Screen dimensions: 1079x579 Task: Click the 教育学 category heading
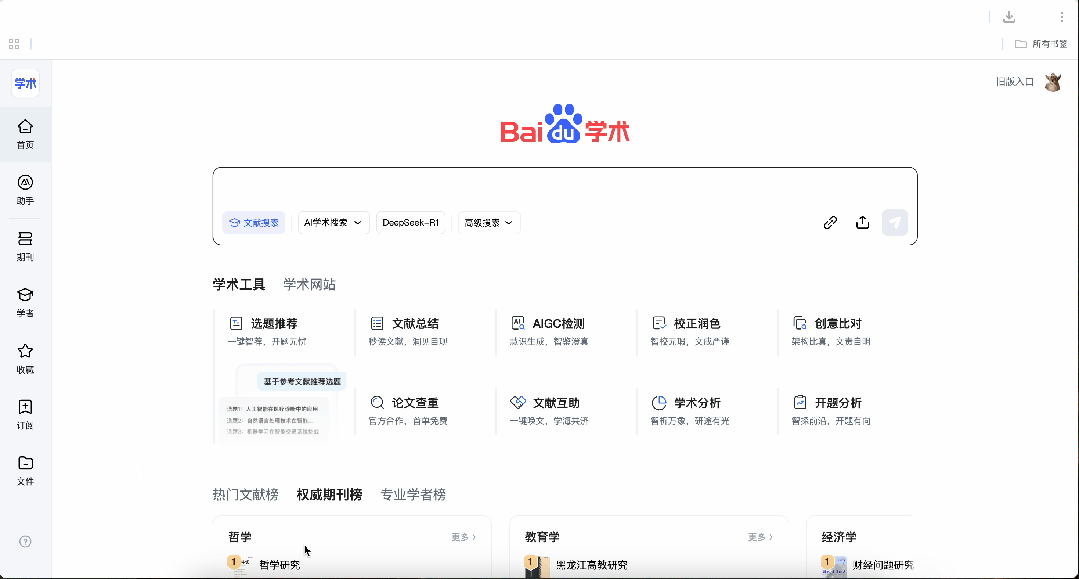tap(542, 537)
